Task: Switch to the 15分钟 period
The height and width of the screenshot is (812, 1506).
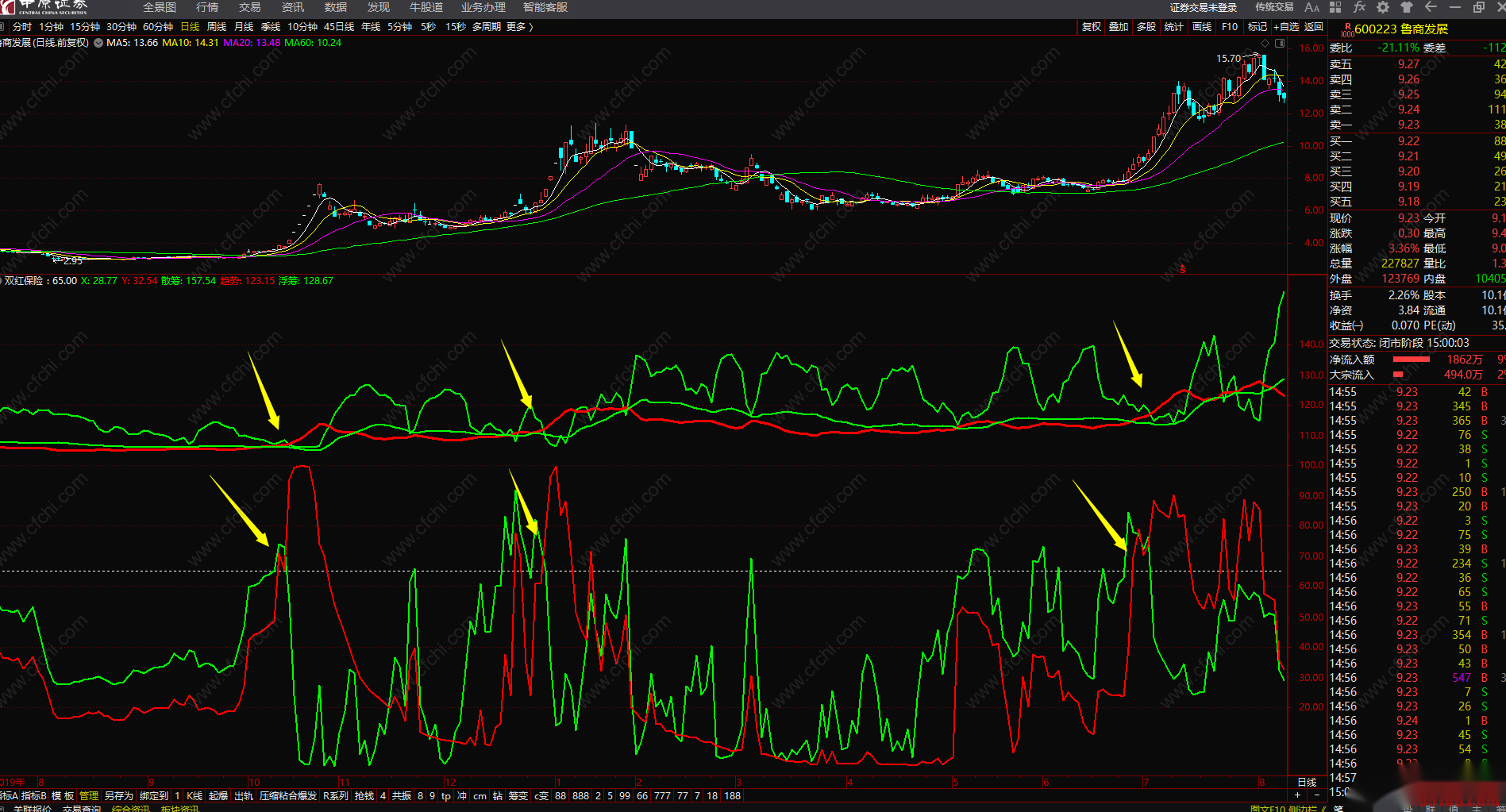Action: pyautogui.click(x=85, y=27)
